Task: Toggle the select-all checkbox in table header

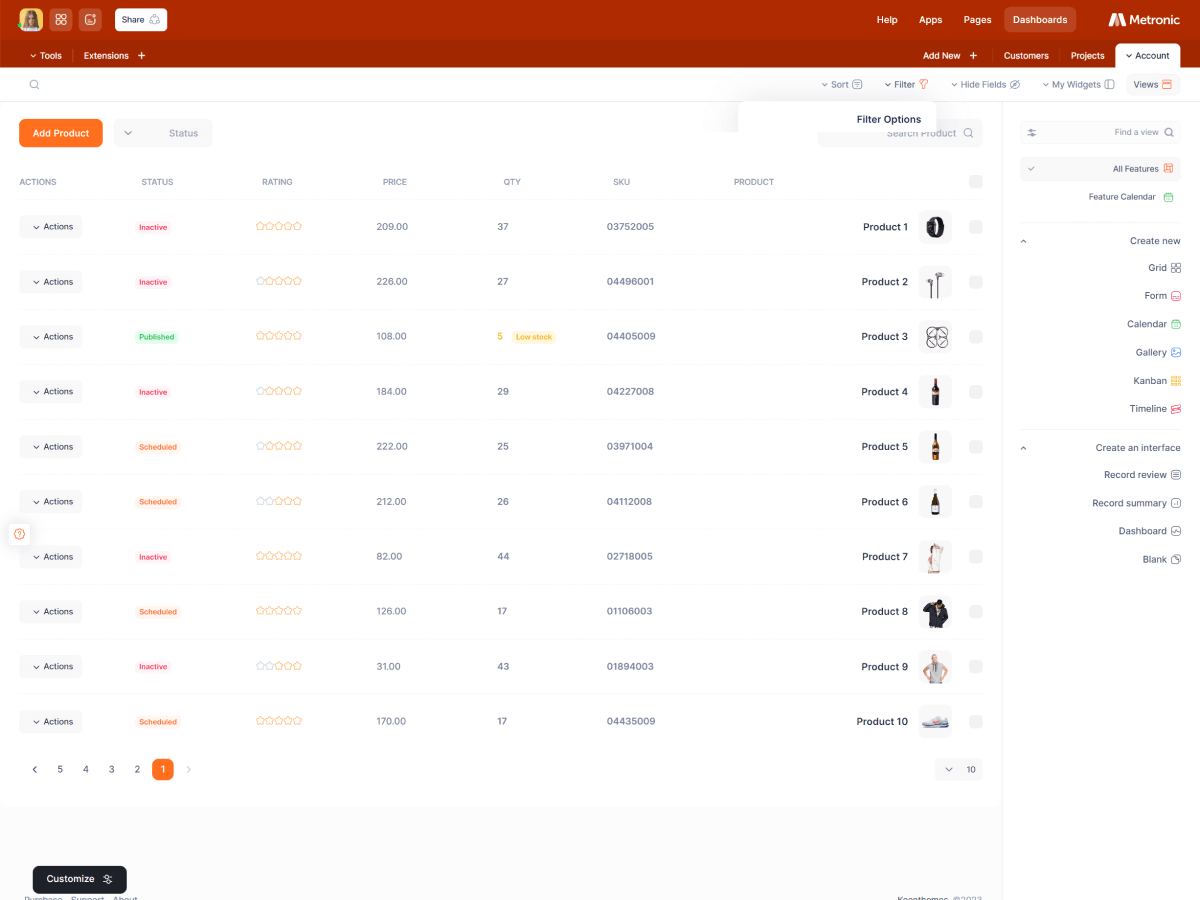Action: pos(975,182)
